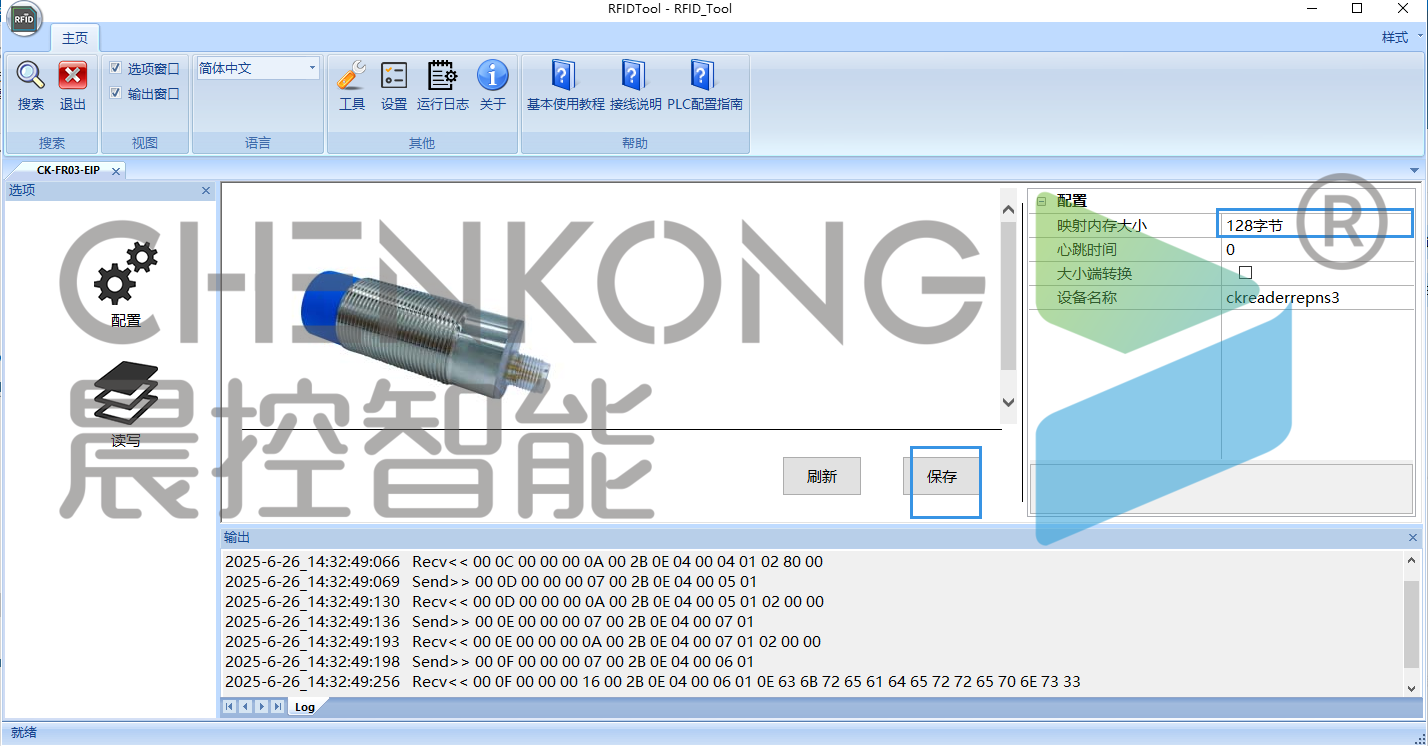Viewport: 1428px width, 746px height.
Task: Select the 映射内存大小 property row label
Action: click(1102, 225)
